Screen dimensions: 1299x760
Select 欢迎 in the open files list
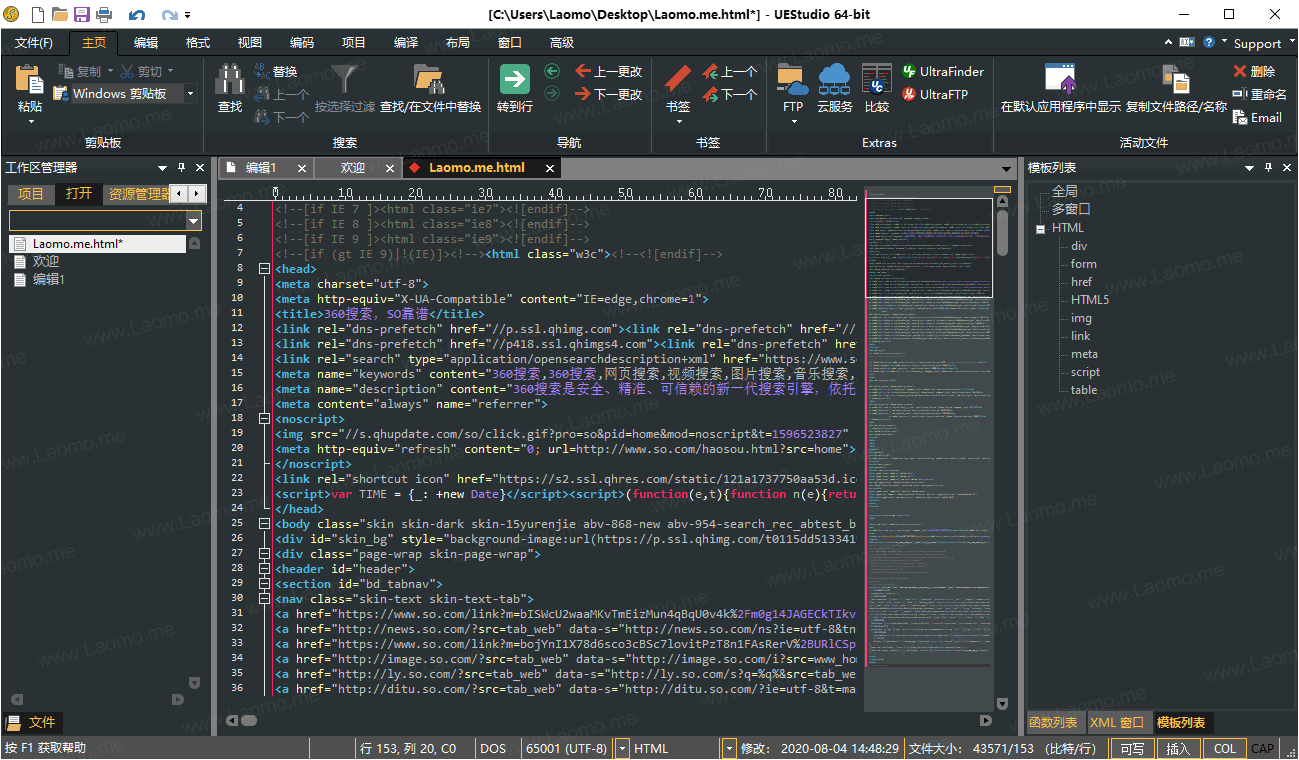(46, 262)
